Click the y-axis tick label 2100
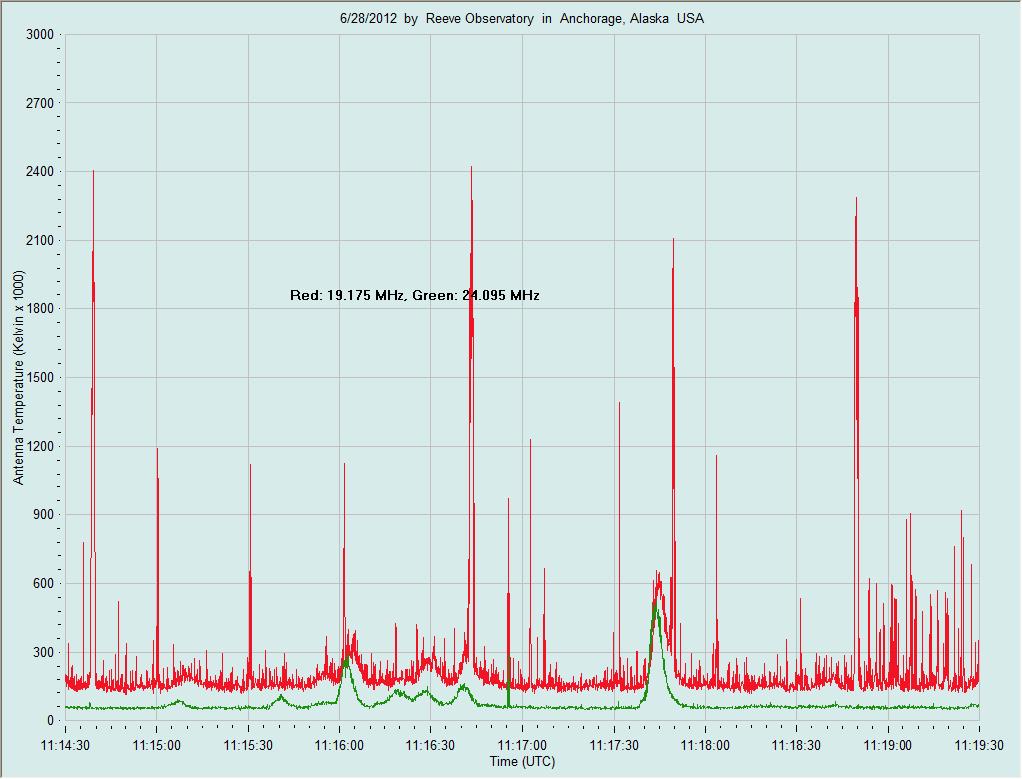 [40, 241]
